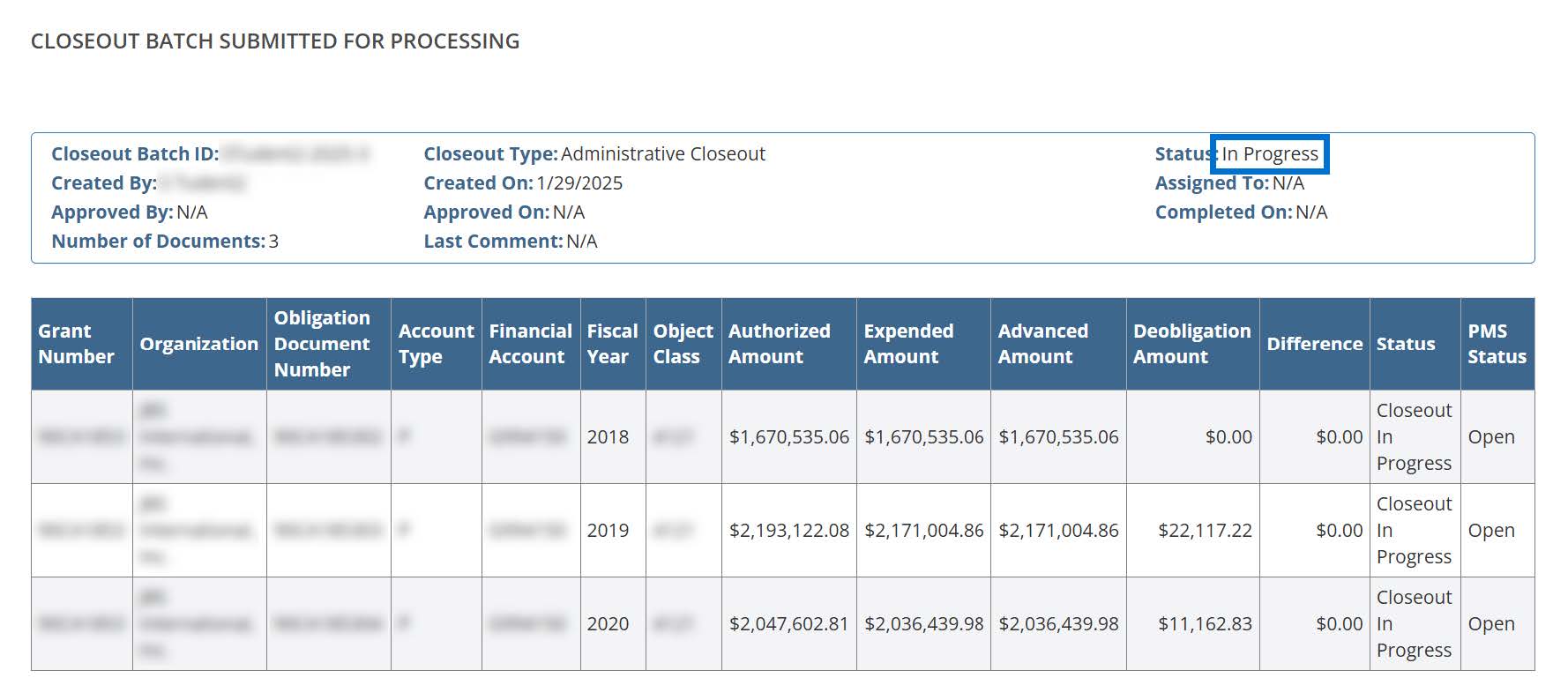Click the Grant Number column header
1568x700 pixels.
click(x=77, y=344)
